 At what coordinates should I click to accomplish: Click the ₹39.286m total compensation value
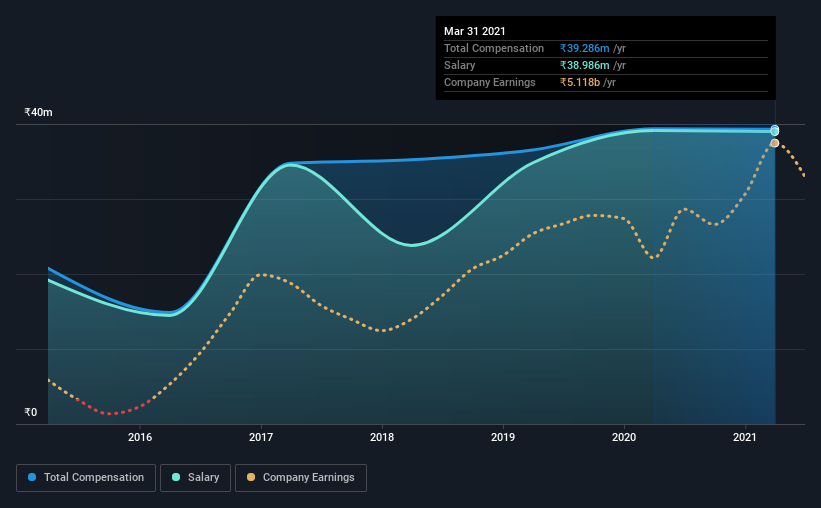tap(584, 48)
